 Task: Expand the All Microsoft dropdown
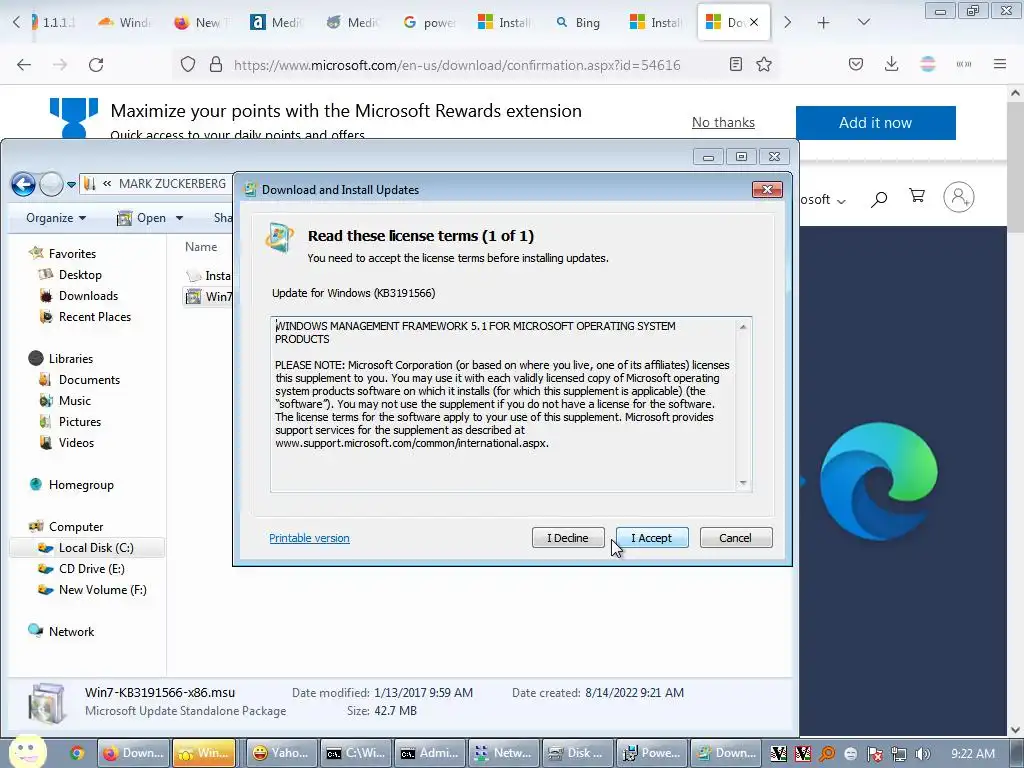click(823, 200)
